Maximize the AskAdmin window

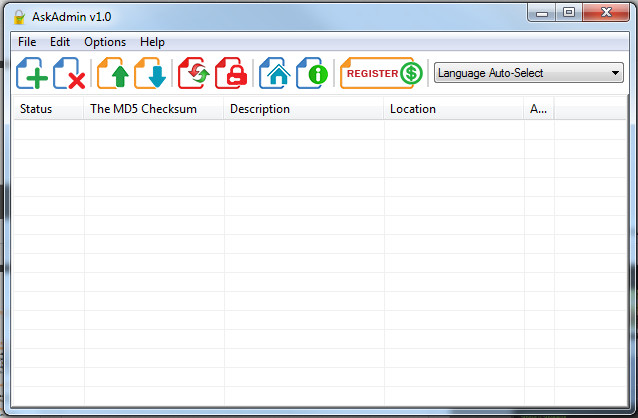pos(569,13)
